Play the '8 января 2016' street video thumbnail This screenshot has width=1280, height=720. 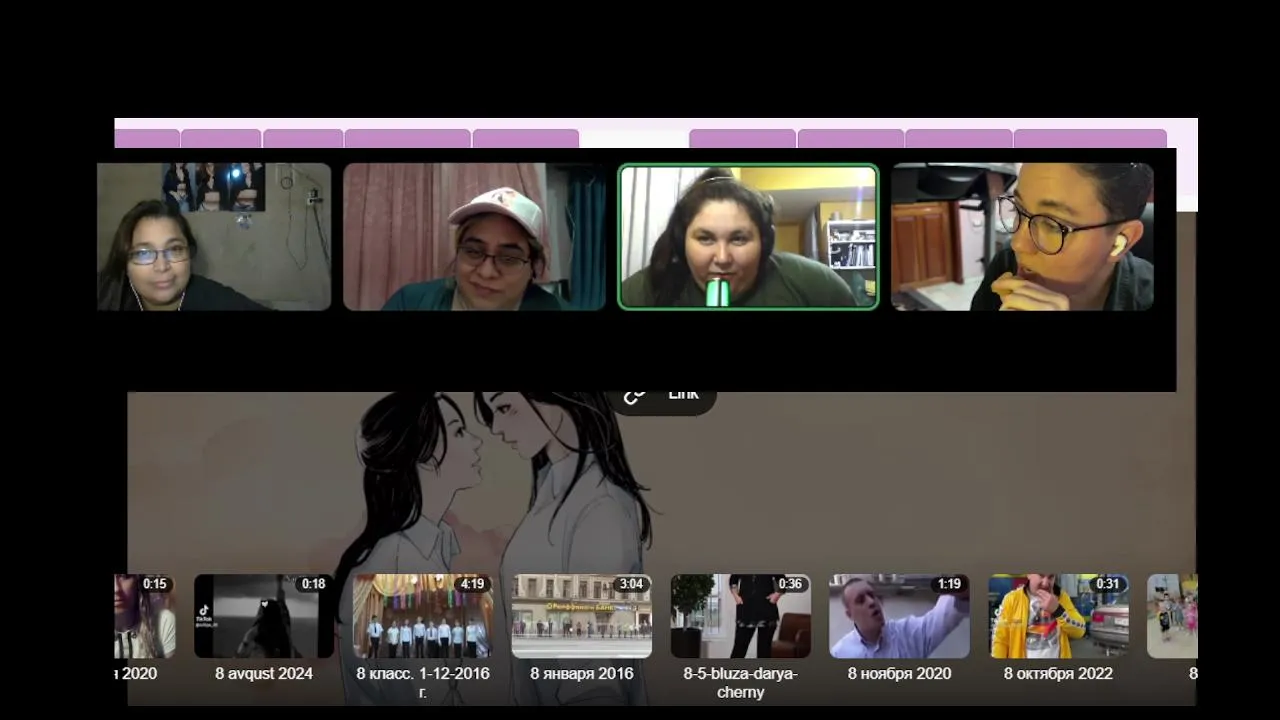pos(582,616)
